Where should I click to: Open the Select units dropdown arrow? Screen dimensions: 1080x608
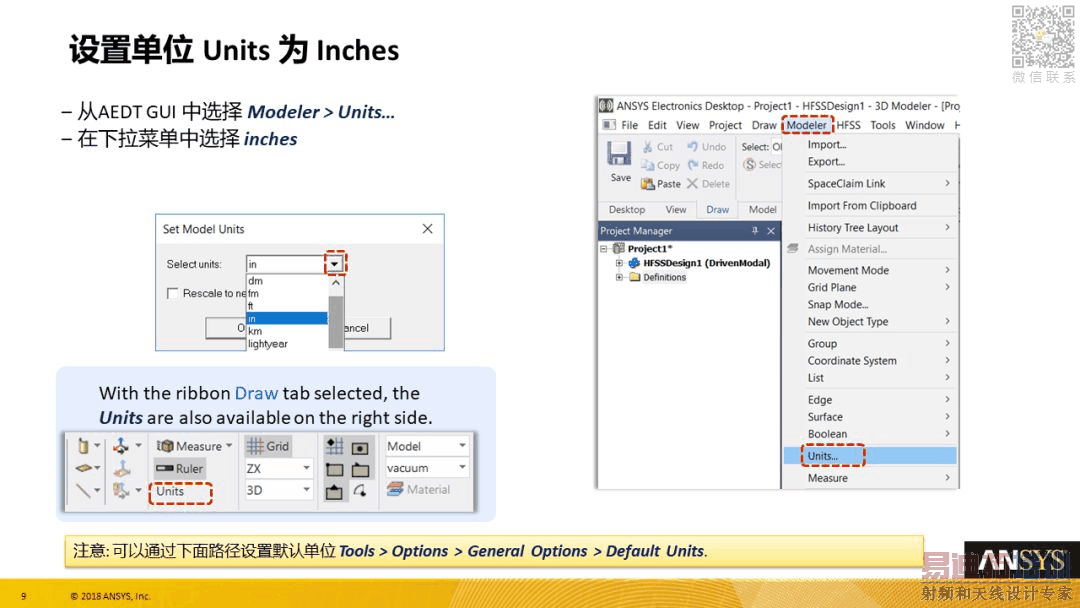335,264
